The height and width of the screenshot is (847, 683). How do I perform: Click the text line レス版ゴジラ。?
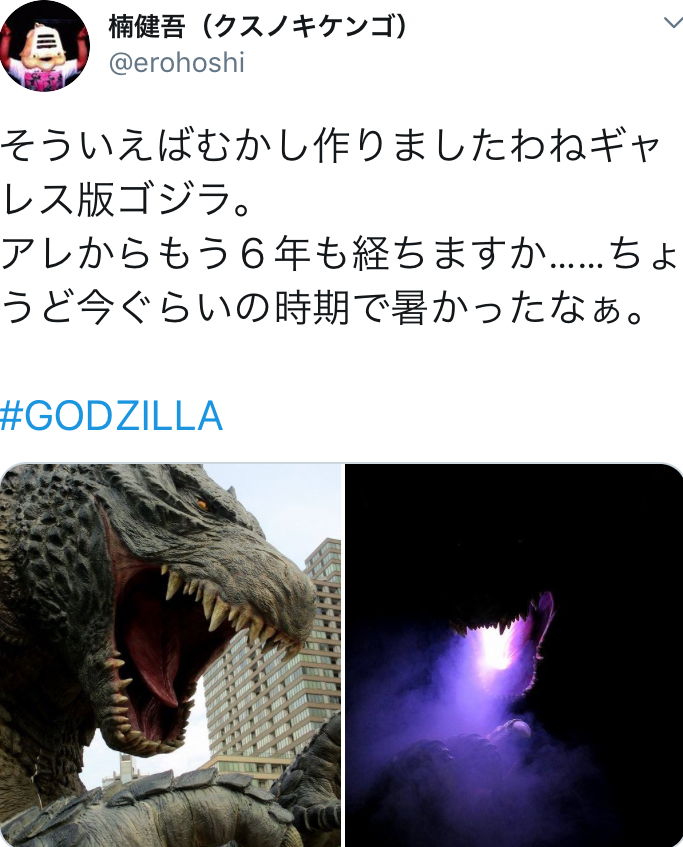click(x=125, y=199)
